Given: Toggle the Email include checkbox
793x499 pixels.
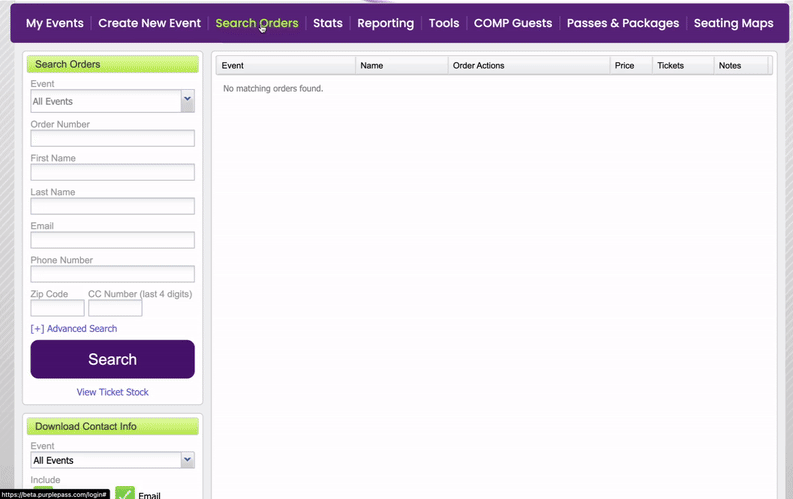Looking at the screenshot, I should click(x=125, y=493).
